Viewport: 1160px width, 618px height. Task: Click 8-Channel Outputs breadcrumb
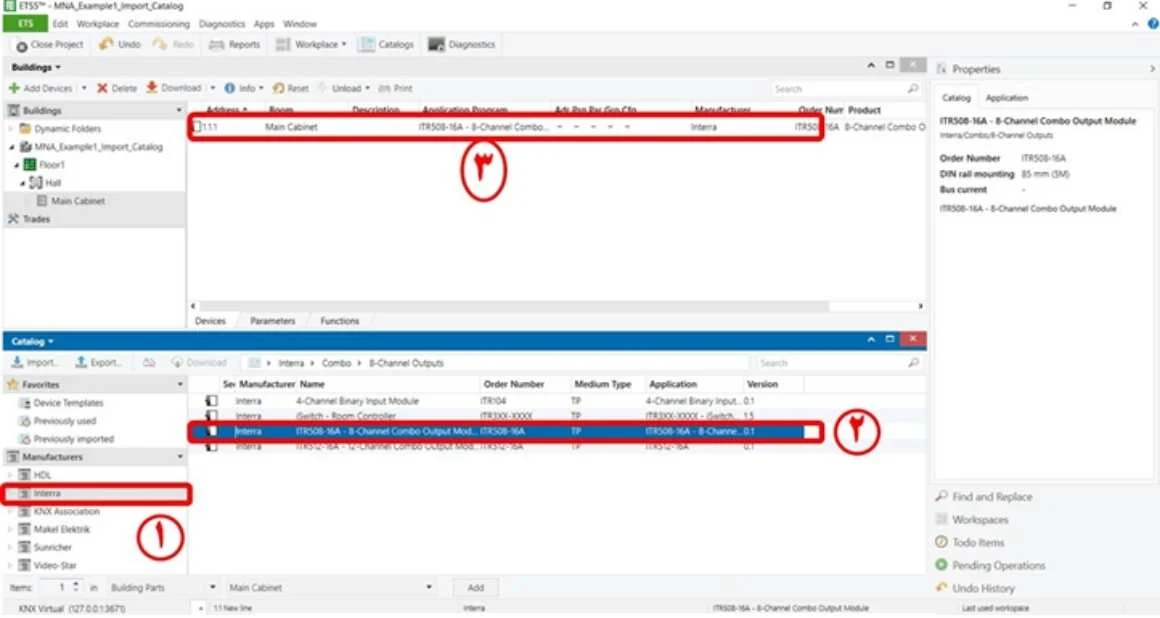tap(406, 363)
